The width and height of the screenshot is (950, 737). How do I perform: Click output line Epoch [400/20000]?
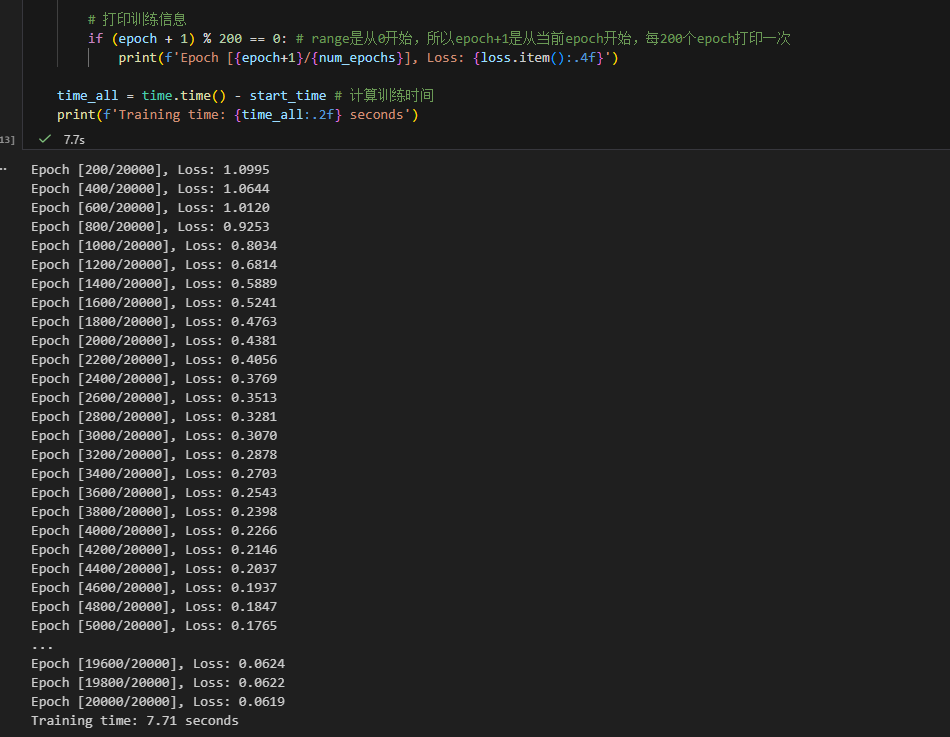(x=150, y=188)
